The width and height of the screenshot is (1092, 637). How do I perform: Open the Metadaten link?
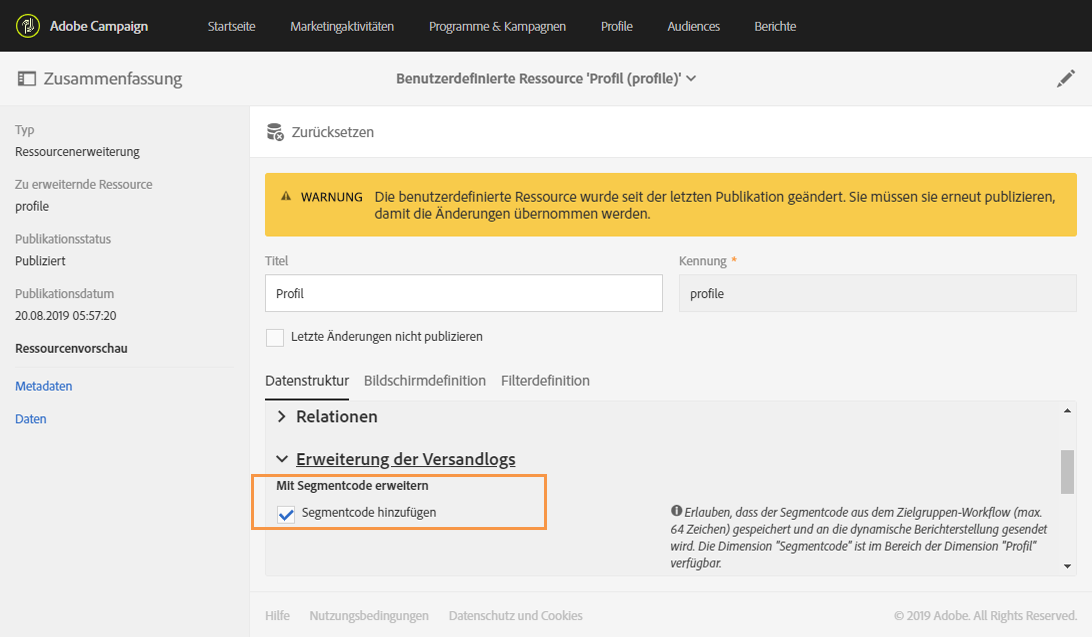pos(44,386)
